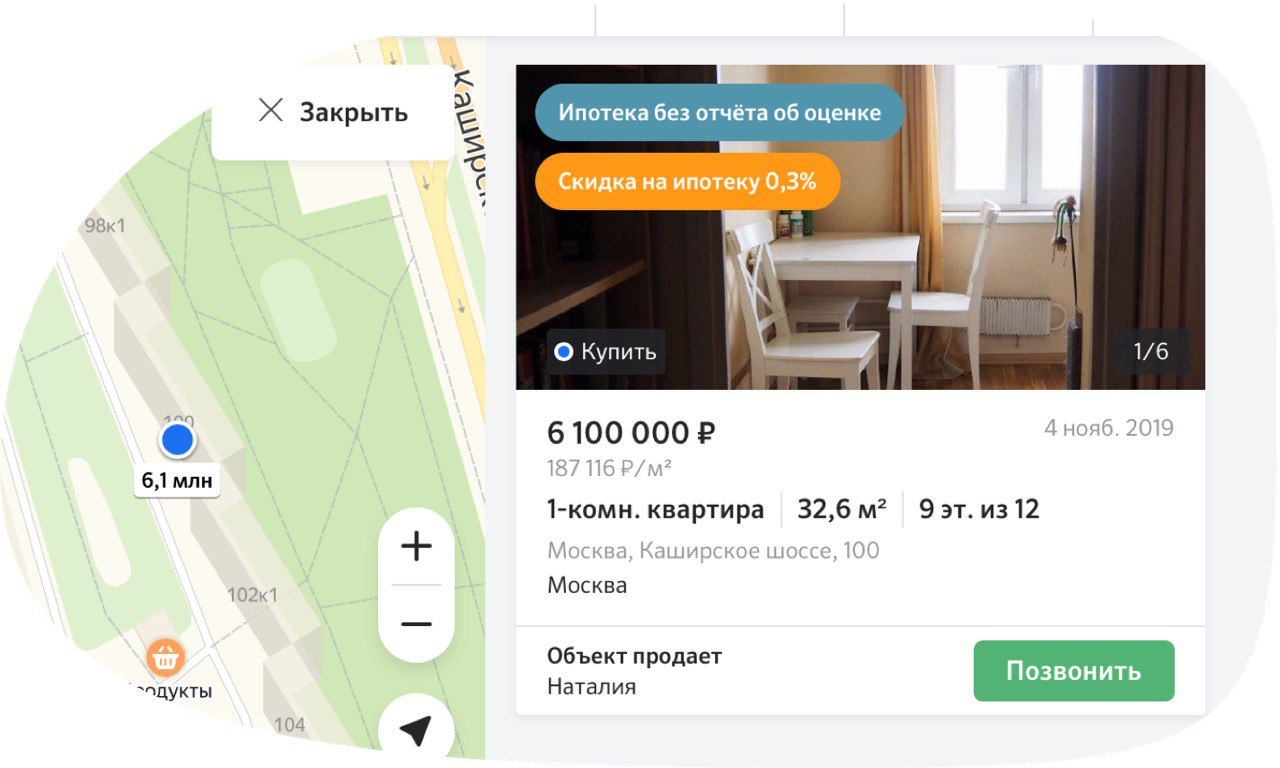This screenshot has height=768, width=1280.
Task: Open Ипотека без отчёта об оценке badge
Action: coord(720,113)
